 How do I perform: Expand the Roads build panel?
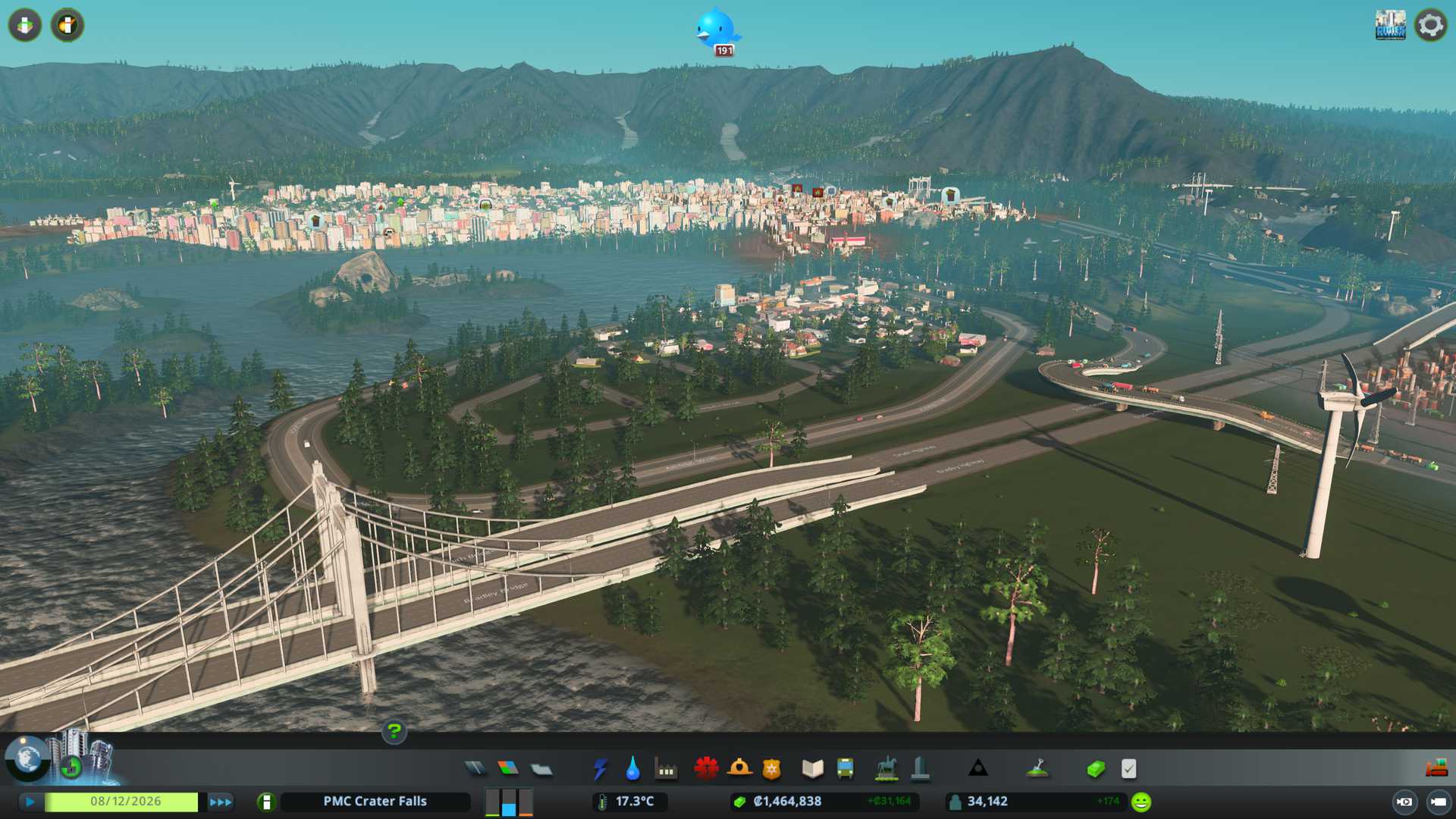point(475,769)
